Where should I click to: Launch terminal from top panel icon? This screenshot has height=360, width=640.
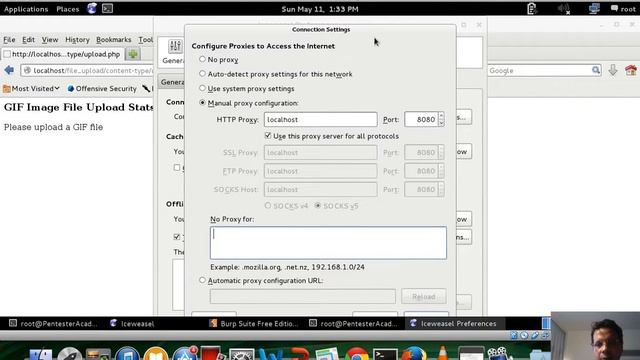click(x=107, y=8)
